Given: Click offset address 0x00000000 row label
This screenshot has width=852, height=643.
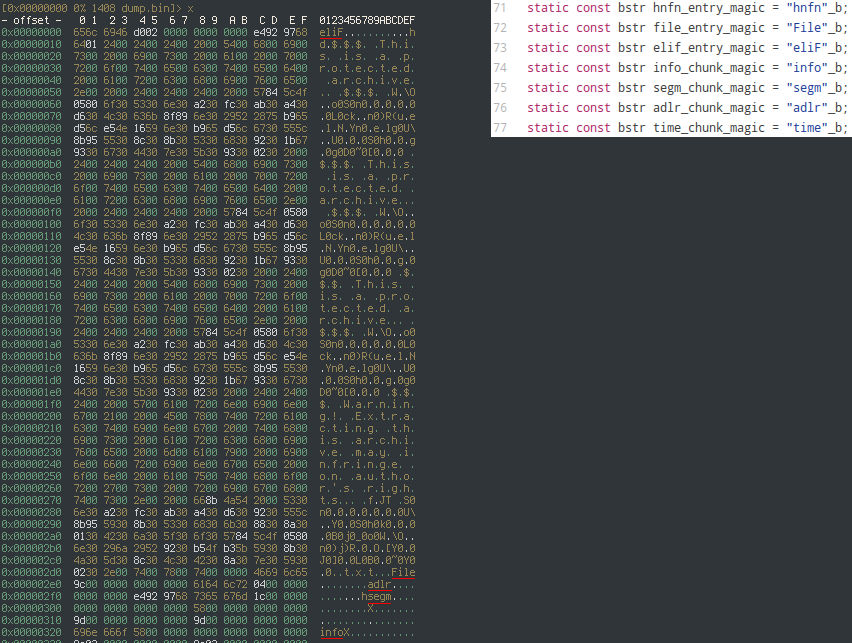Looking at the screenshot, I should click(x=30, y=32).
